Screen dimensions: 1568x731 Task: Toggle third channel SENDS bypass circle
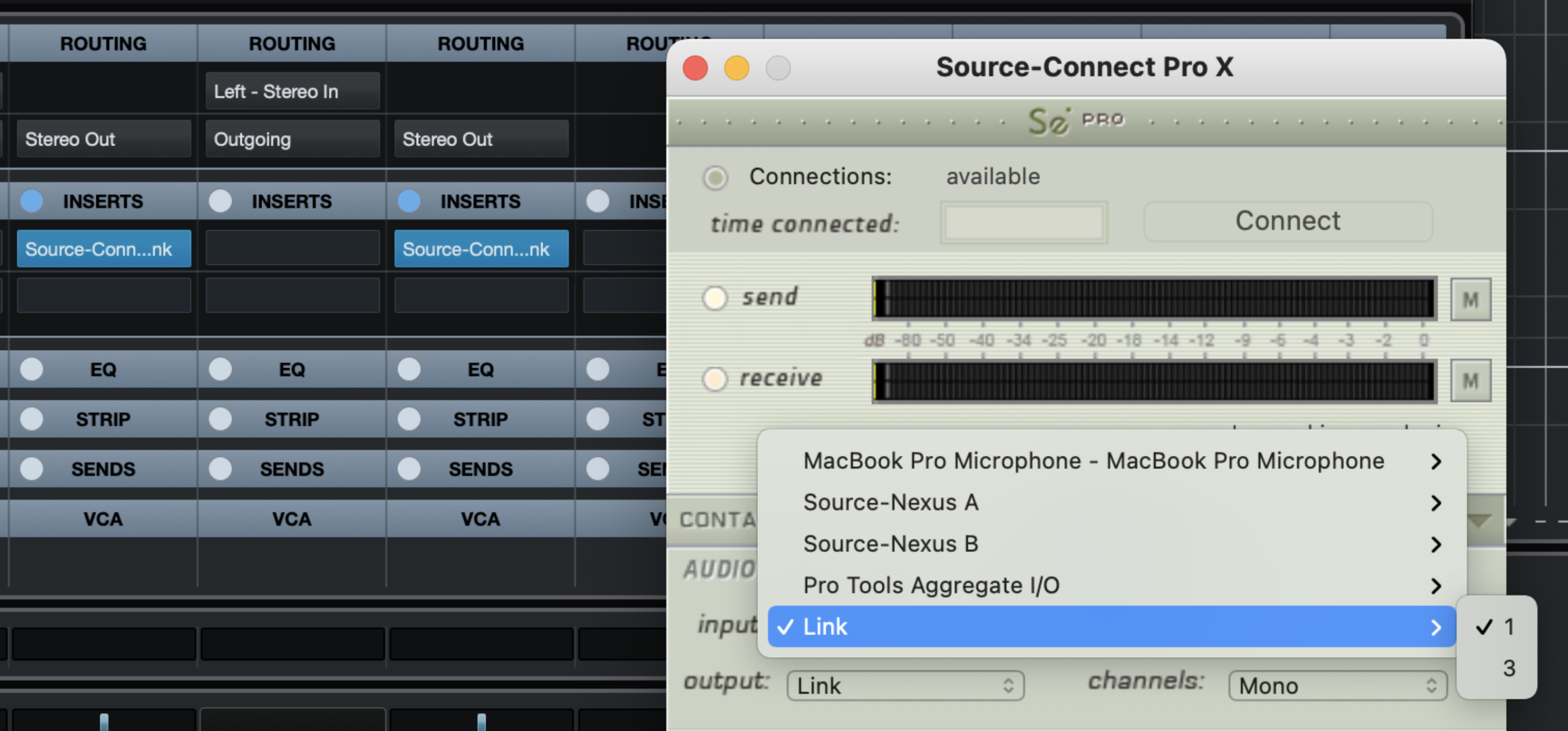point(409,469)
